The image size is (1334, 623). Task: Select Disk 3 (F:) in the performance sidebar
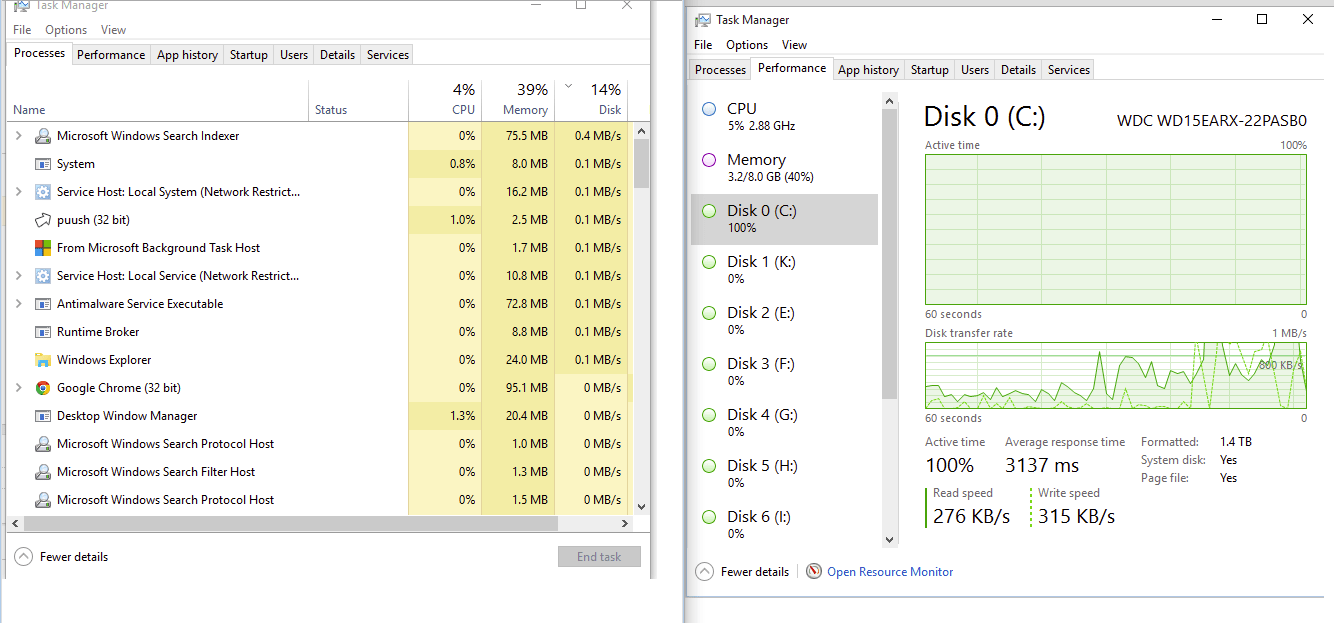coord(784,372)
